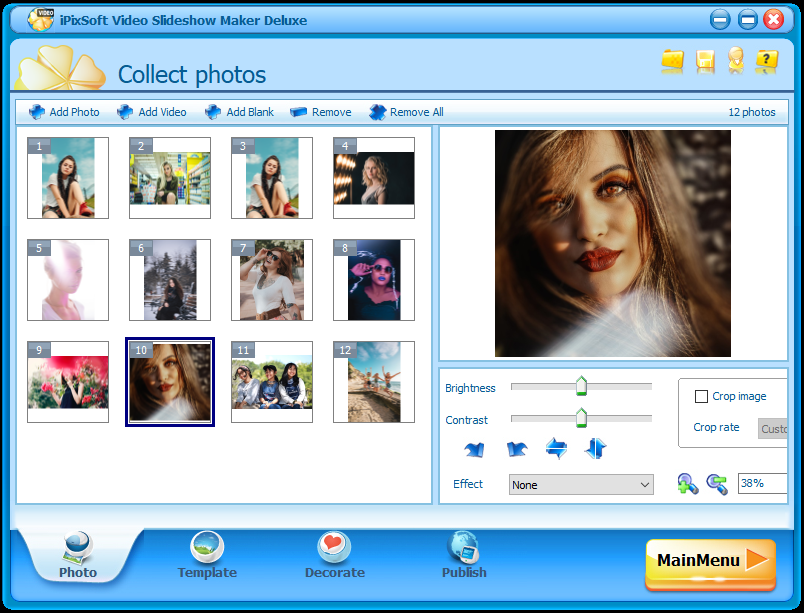
Task: Rotate photo right with the second arrow icon
Action: click(x=517, y=449)
